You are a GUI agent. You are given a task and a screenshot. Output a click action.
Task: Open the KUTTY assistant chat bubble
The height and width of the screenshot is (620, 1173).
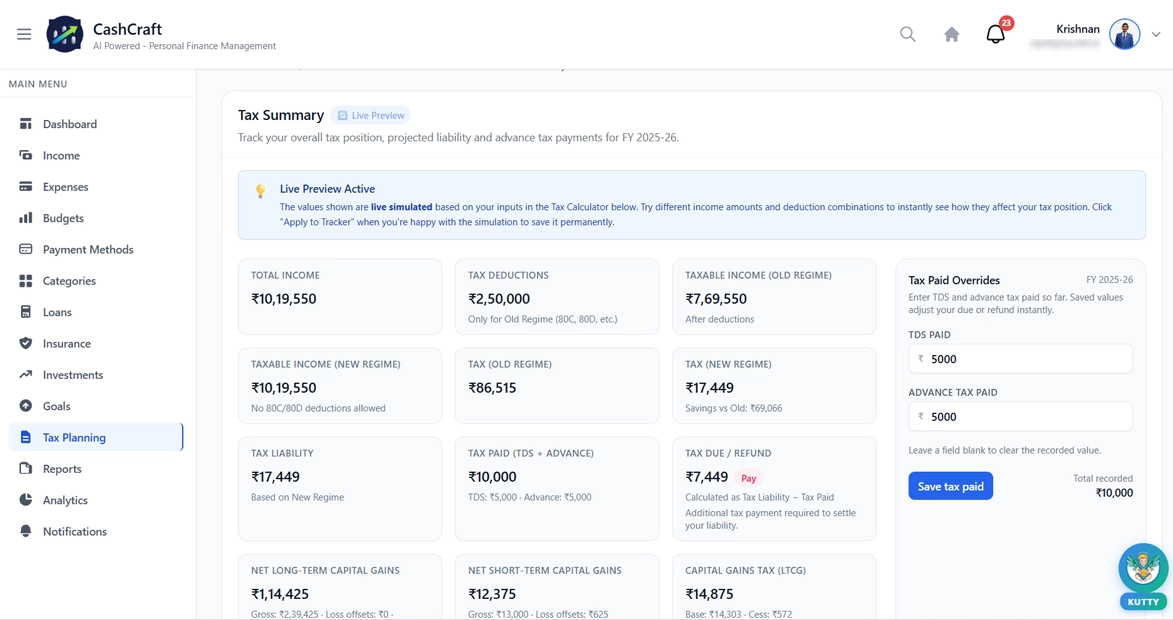point(1142,576)
